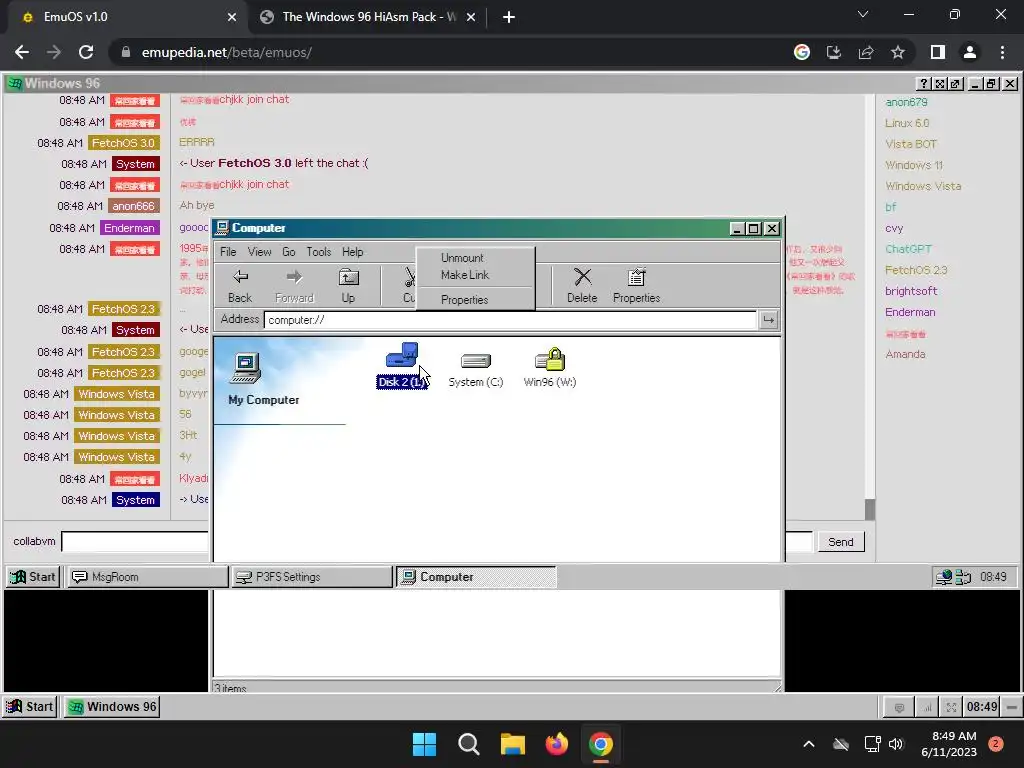Screen dimensions: 1024x768
Task: Click the expand fullscreen icon in EmuOS tray
Action: coord(952,707)
